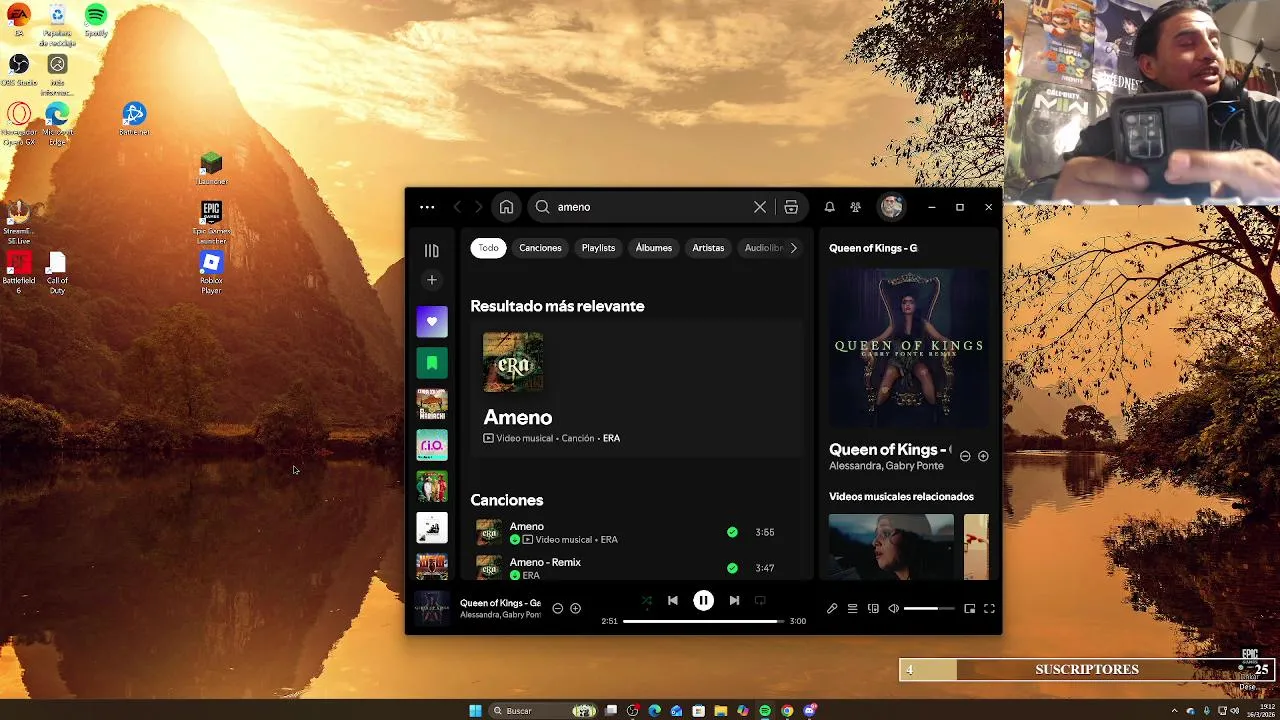Viewport: 1280px width, 720px height.
Task: Seek on the song progress bar
Action: [701, 621]
